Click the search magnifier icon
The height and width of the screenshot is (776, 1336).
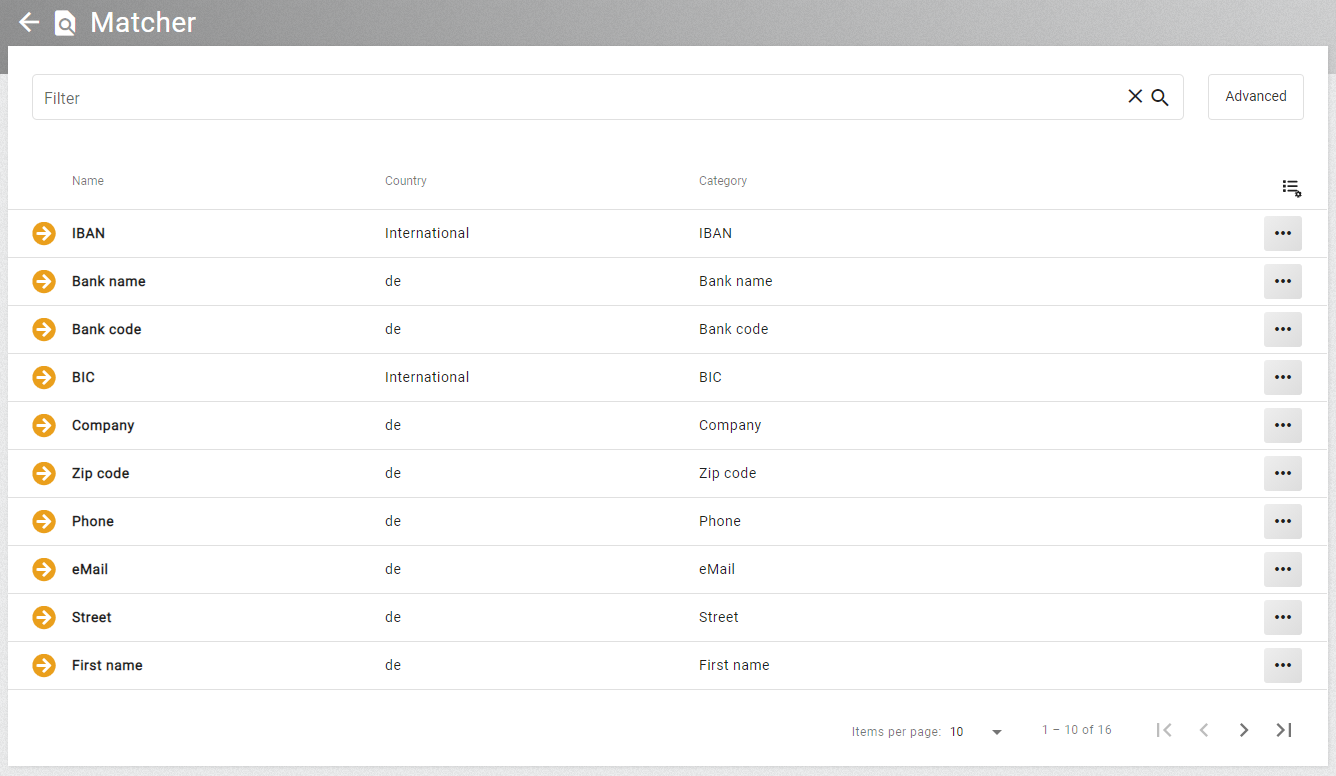[1159, 96]
